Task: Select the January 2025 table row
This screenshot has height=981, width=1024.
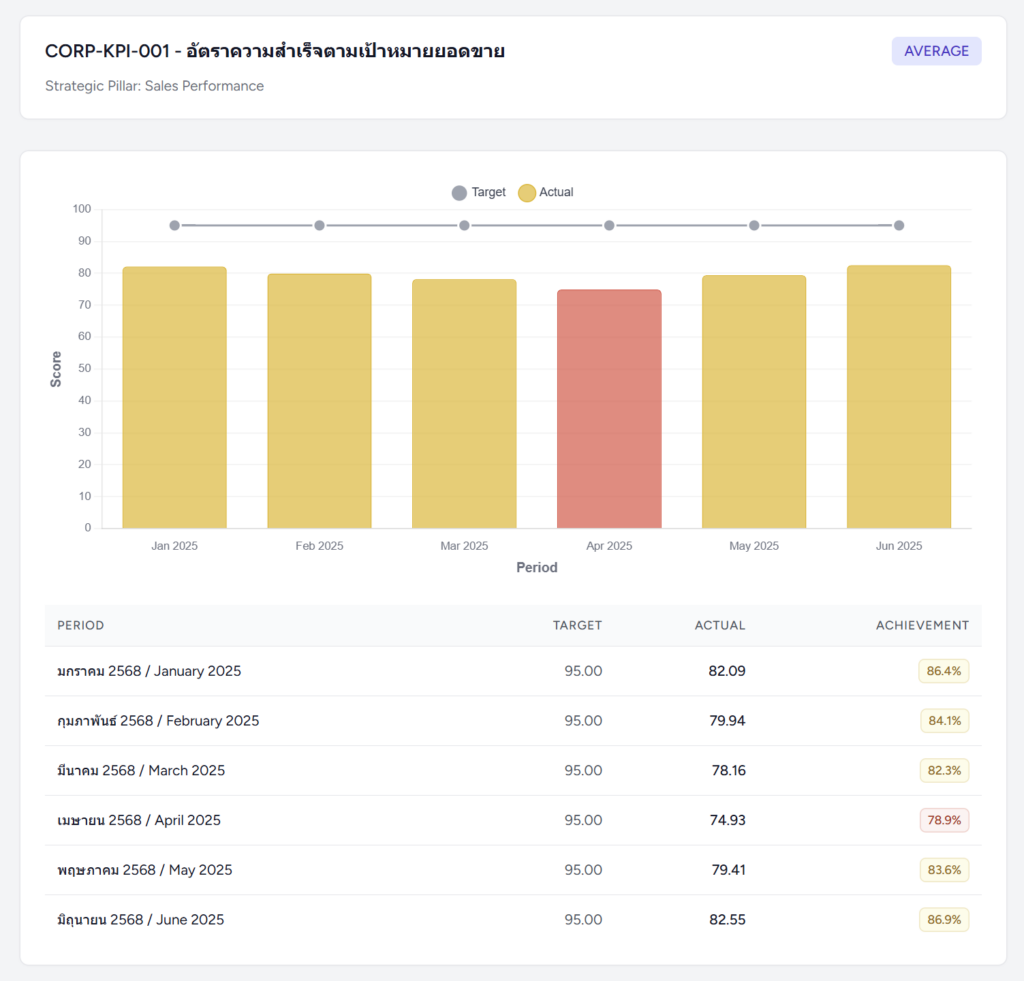Action: coord(149,671)
